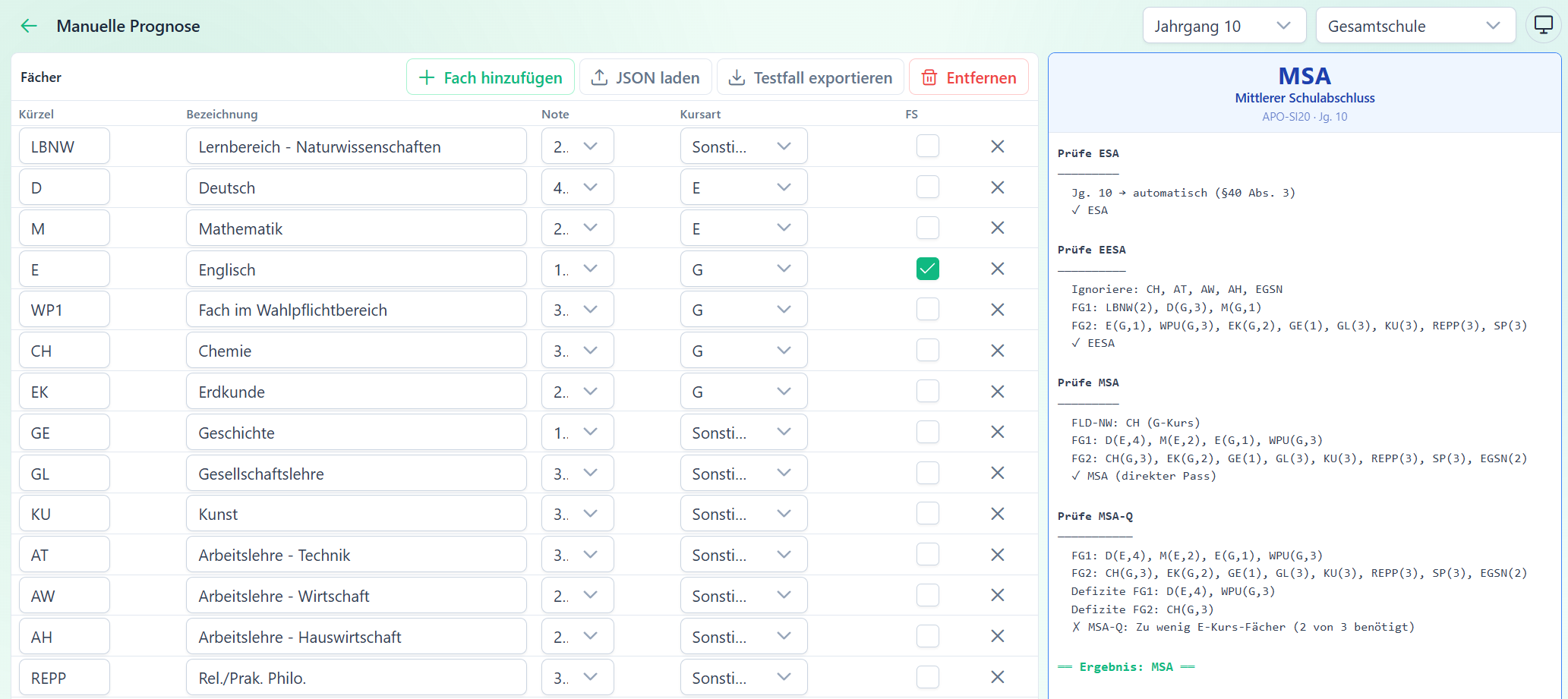This screenshot has height=699, width=1568.
Task: Click the Kürzel field containing REPP
Action: [x=65, y=678]
